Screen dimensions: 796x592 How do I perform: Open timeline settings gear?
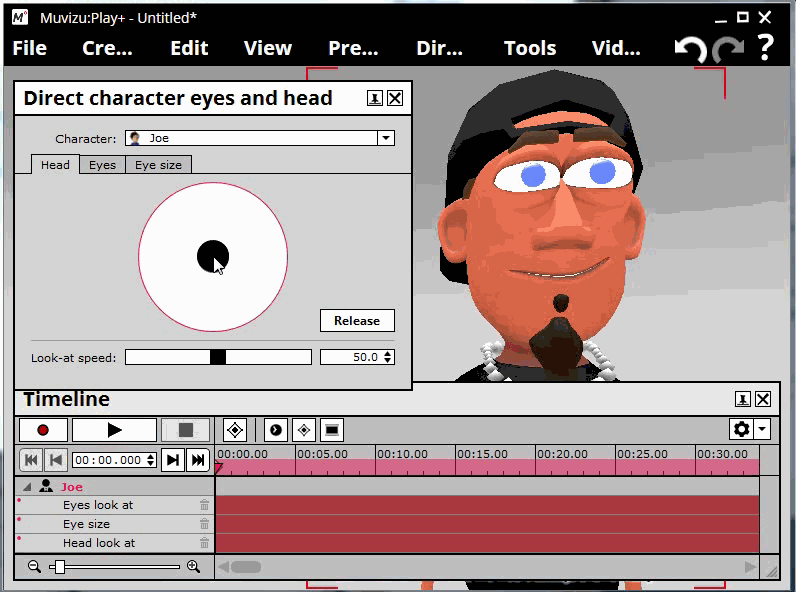(x=742, y=430)
